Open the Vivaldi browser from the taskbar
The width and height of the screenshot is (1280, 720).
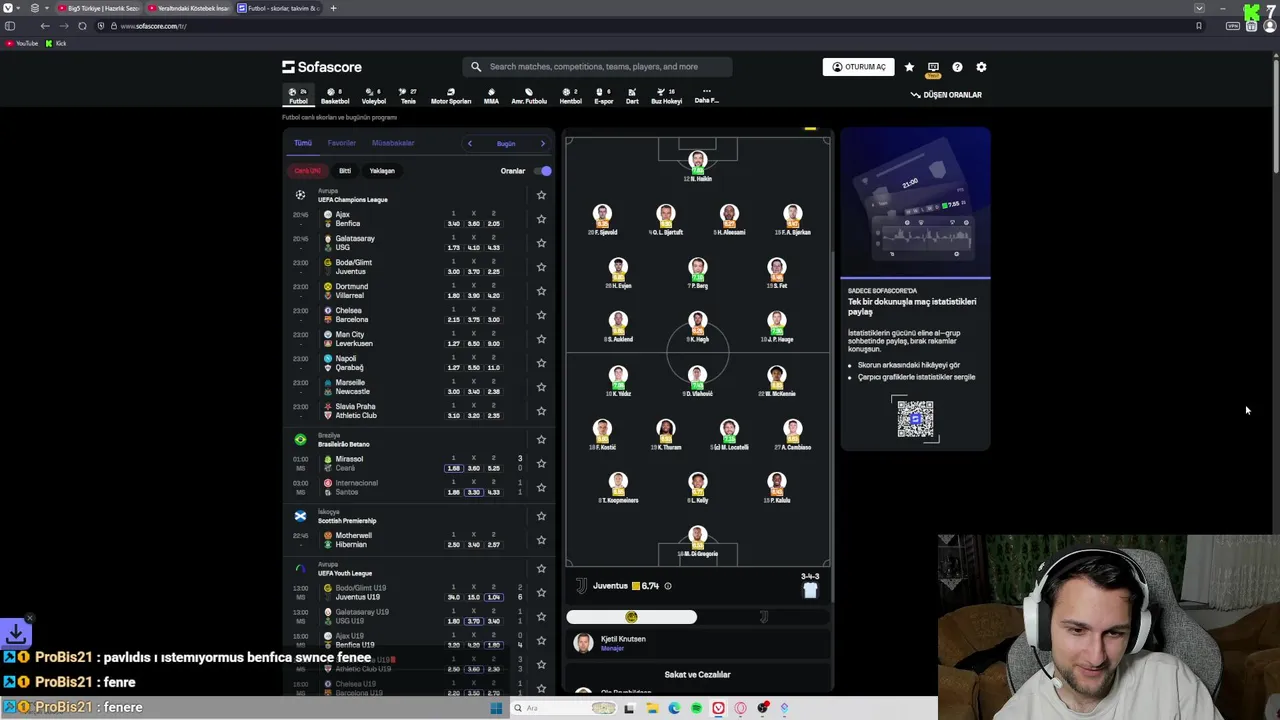pos(718,708)
